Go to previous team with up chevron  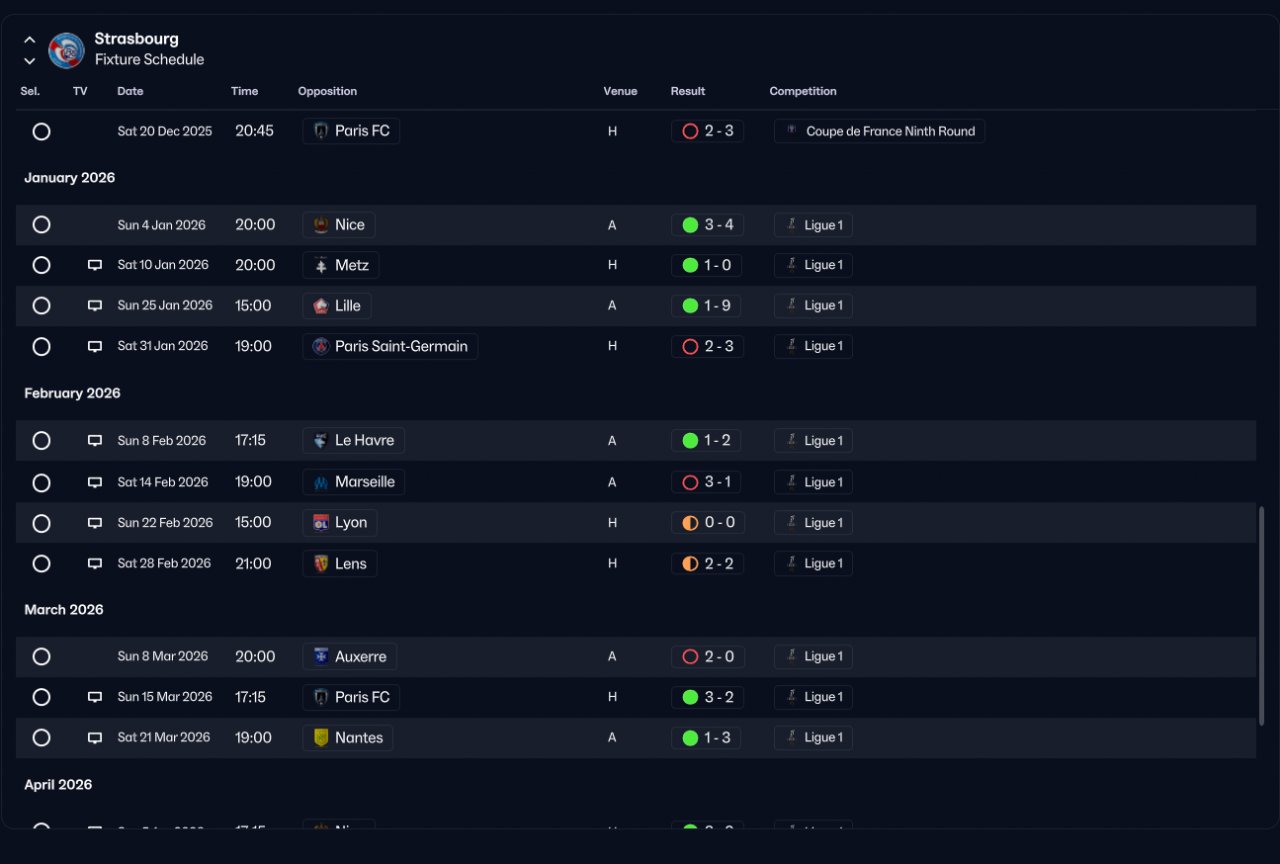(x=29, y=40)
